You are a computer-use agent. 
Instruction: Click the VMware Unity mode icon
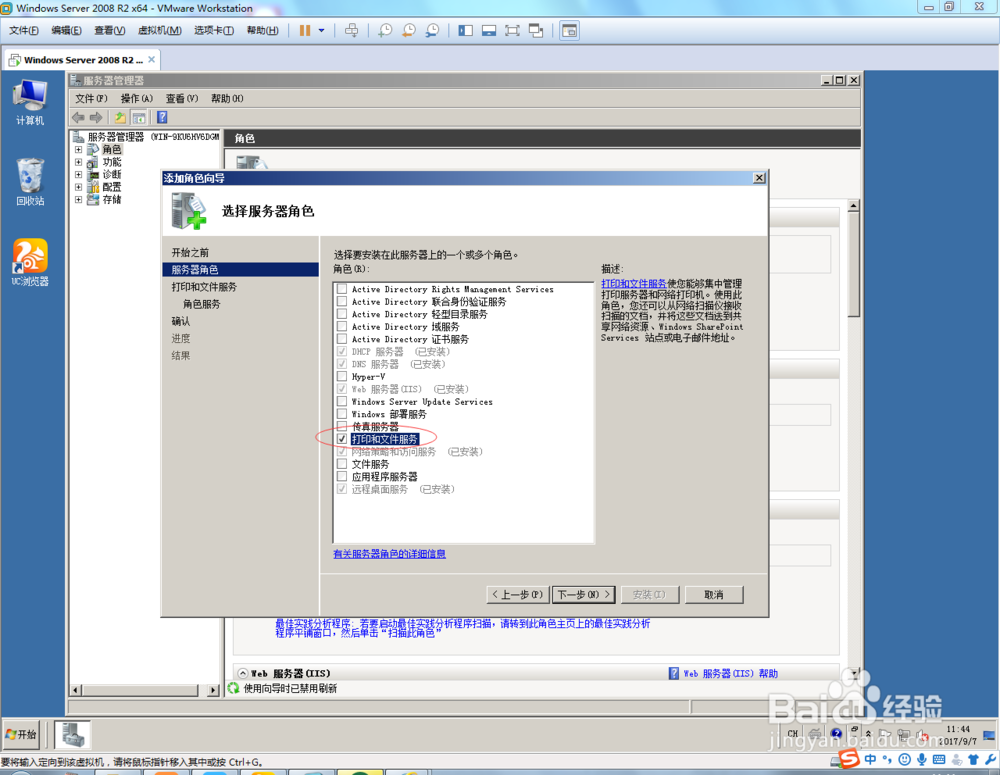[536, 31]
